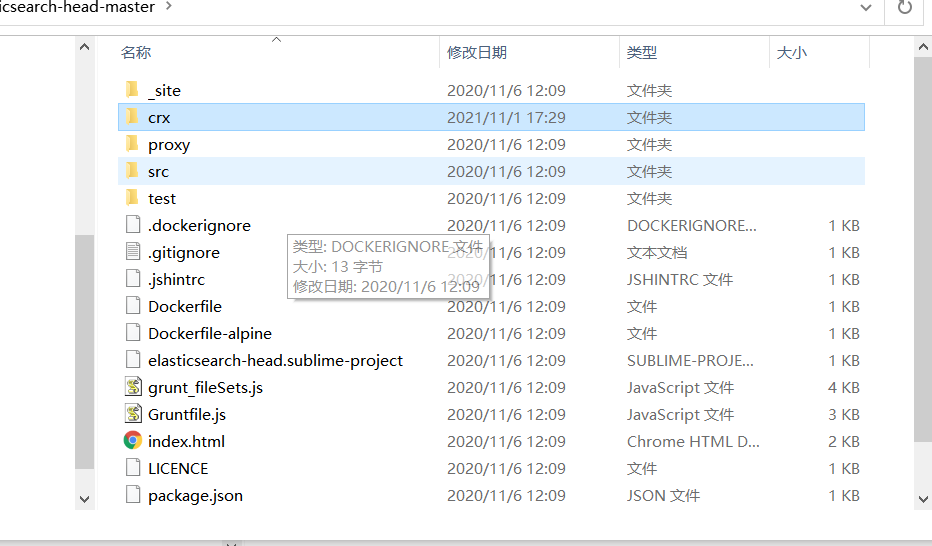
Task: Click the Gruntfile.js script icon
Action: tap(133, 414)
